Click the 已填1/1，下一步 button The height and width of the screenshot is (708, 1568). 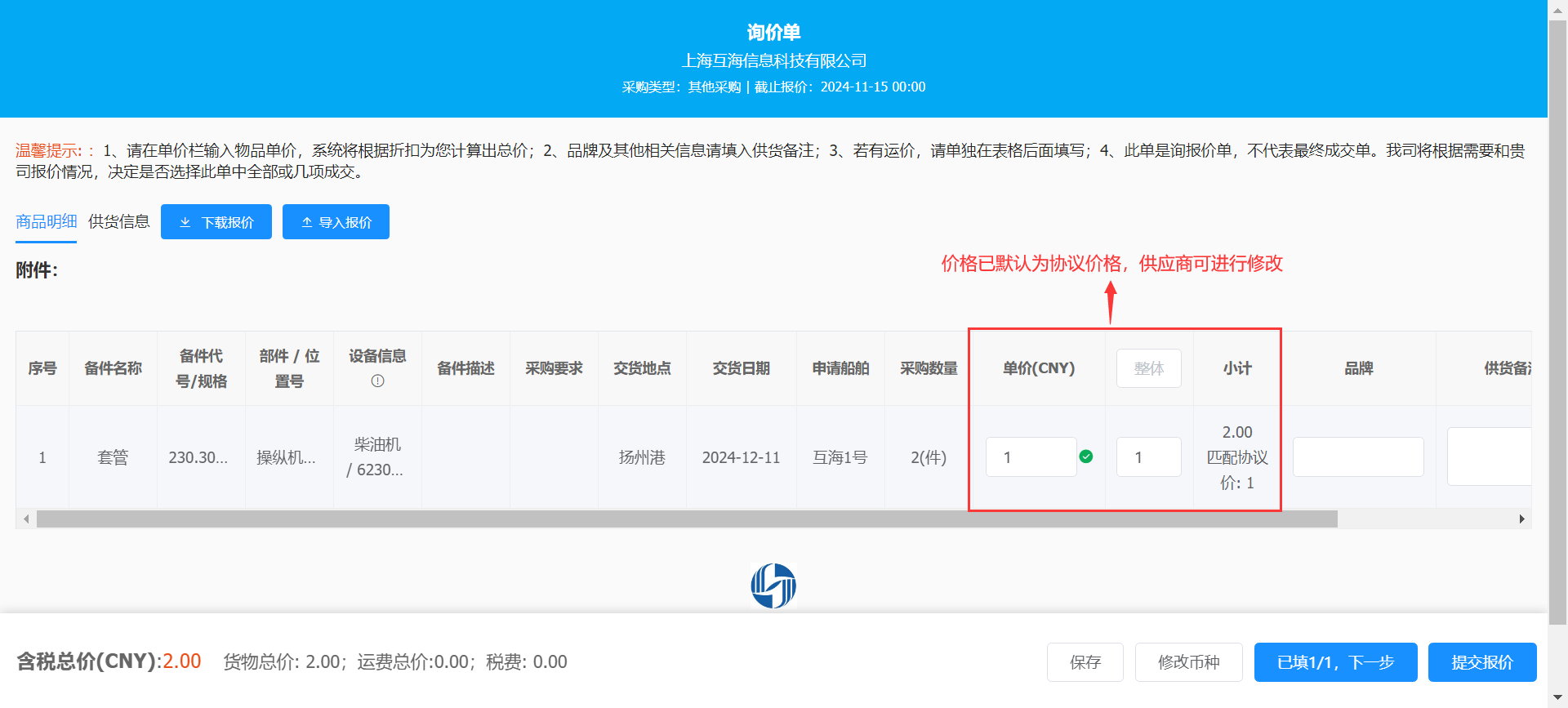(1336, 662)
